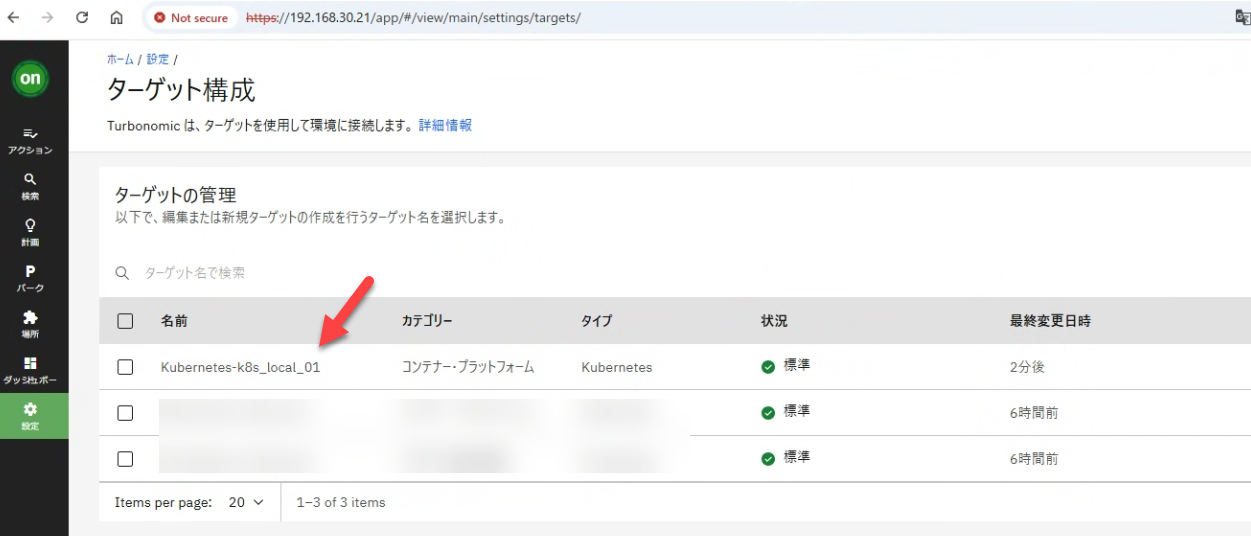Sort by the 状況 column header
This screenshot has width=1251, height=536.
click(774, 321)
